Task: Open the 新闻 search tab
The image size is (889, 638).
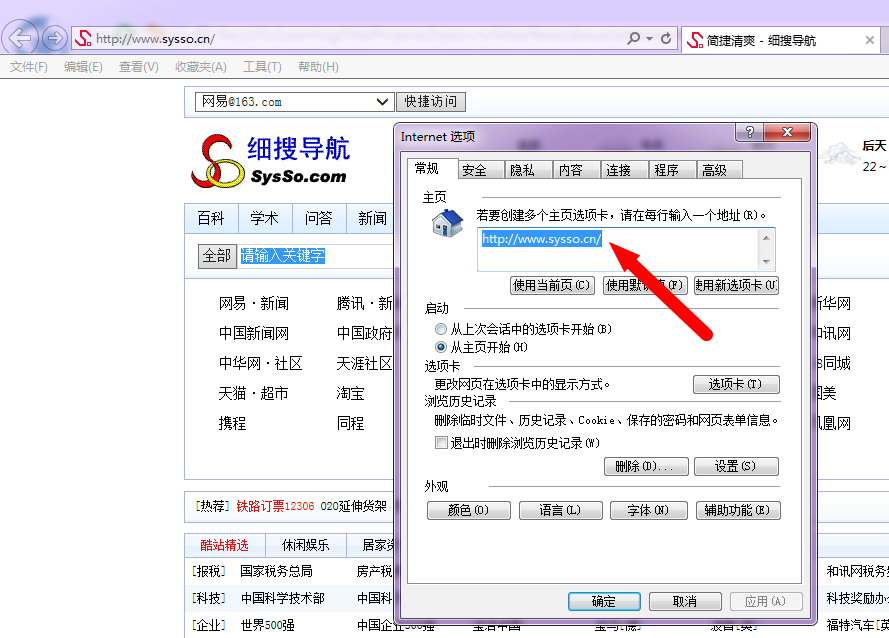Action: click(x=371, y=218)
